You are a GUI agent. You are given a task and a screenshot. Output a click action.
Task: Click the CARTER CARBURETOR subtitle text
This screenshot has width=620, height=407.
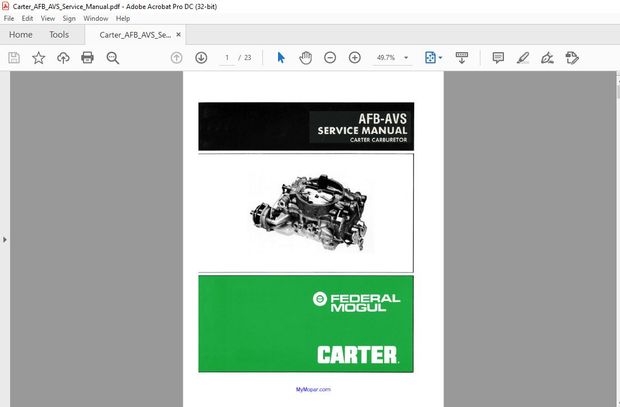378,140
